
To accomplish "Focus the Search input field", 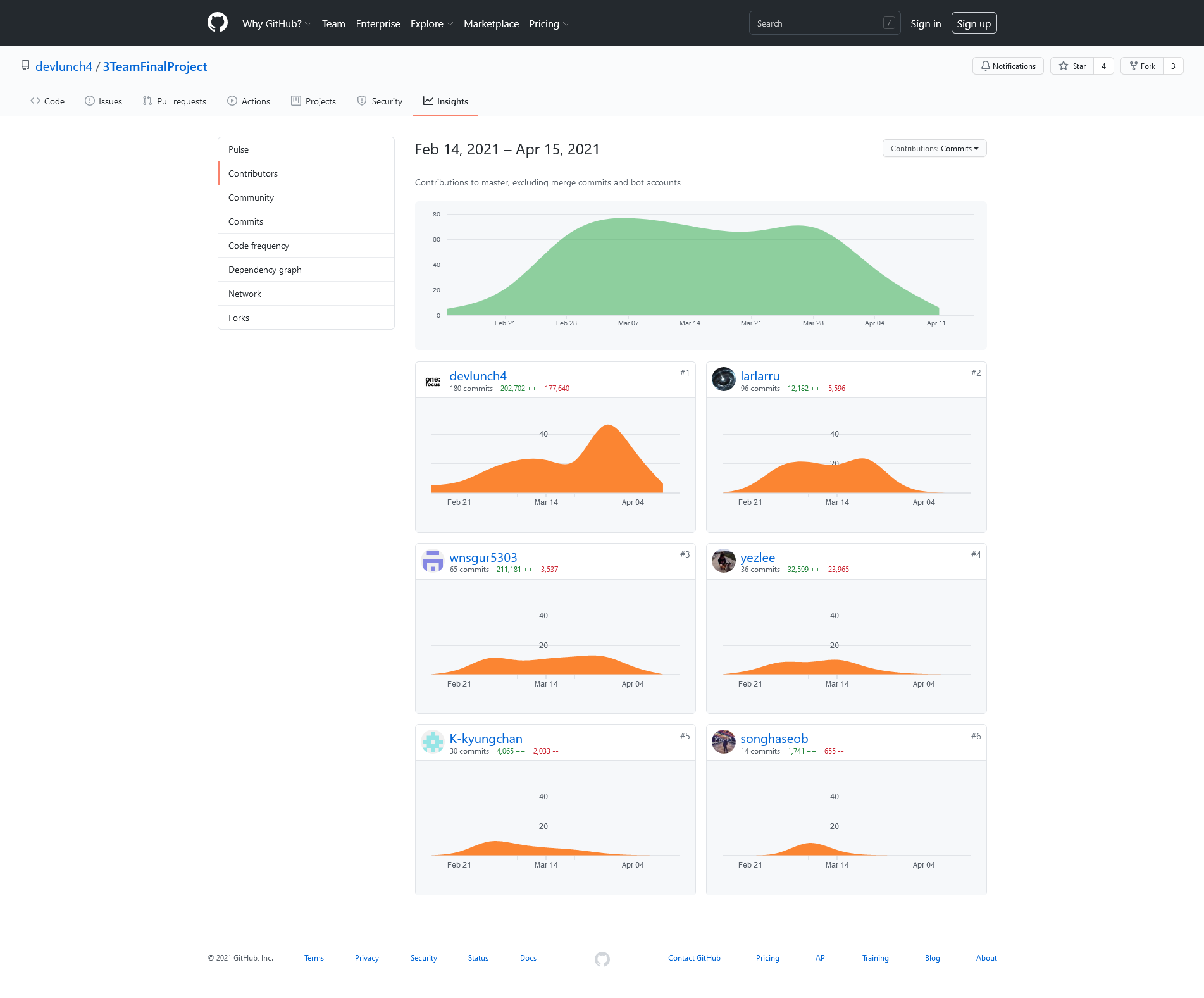I will [x=816, y=23].
